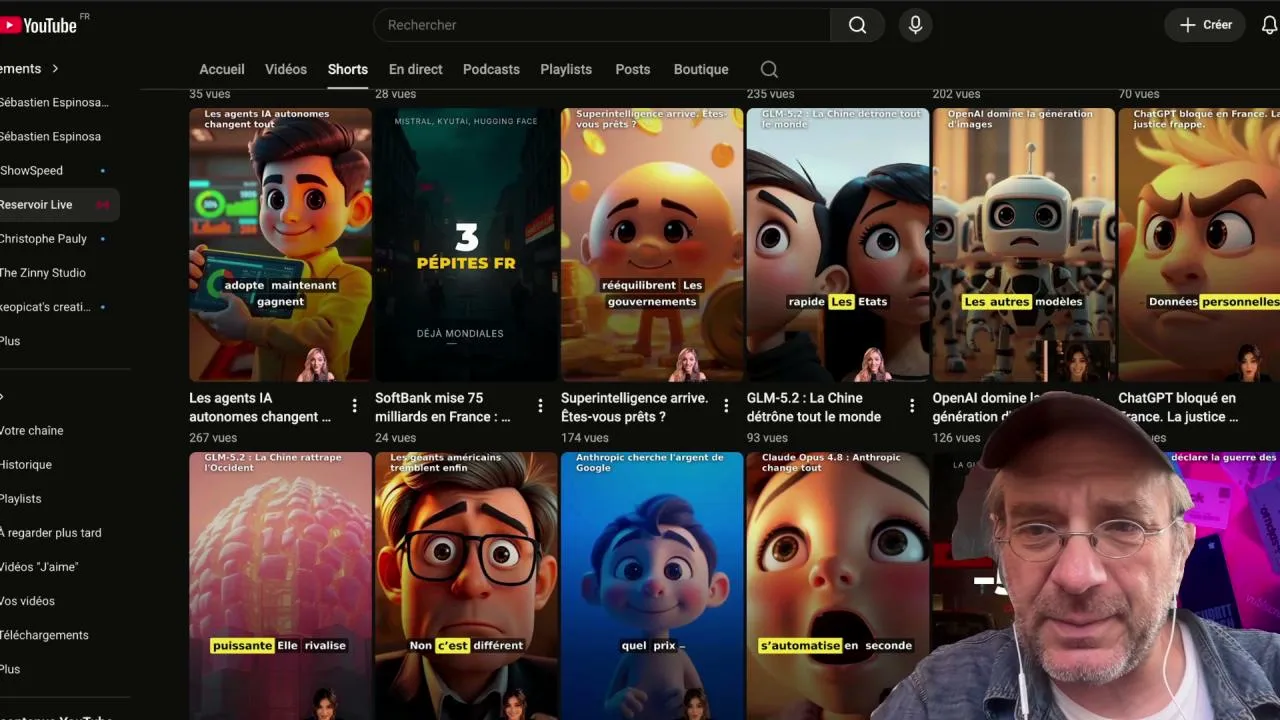Play Les géants américains tremblent thumbnail
The image size is (1280, 720).
(466, 586)
